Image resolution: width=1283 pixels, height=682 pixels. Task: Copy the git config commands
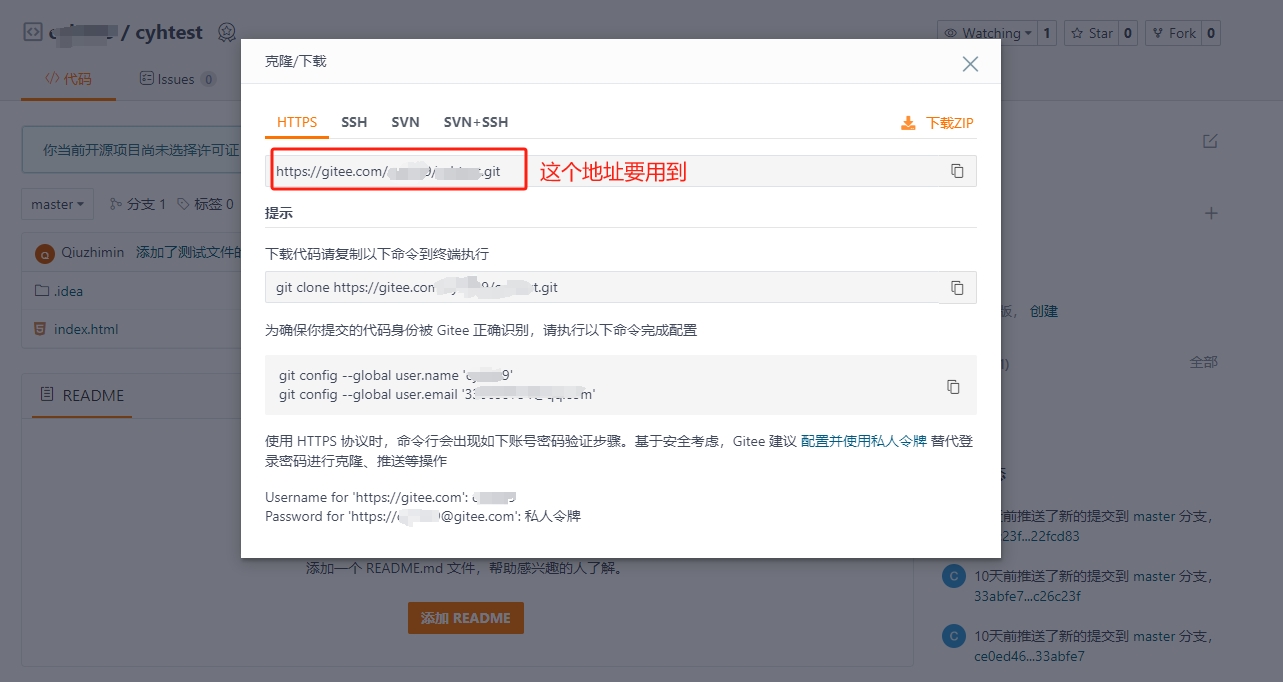point(953,386)
